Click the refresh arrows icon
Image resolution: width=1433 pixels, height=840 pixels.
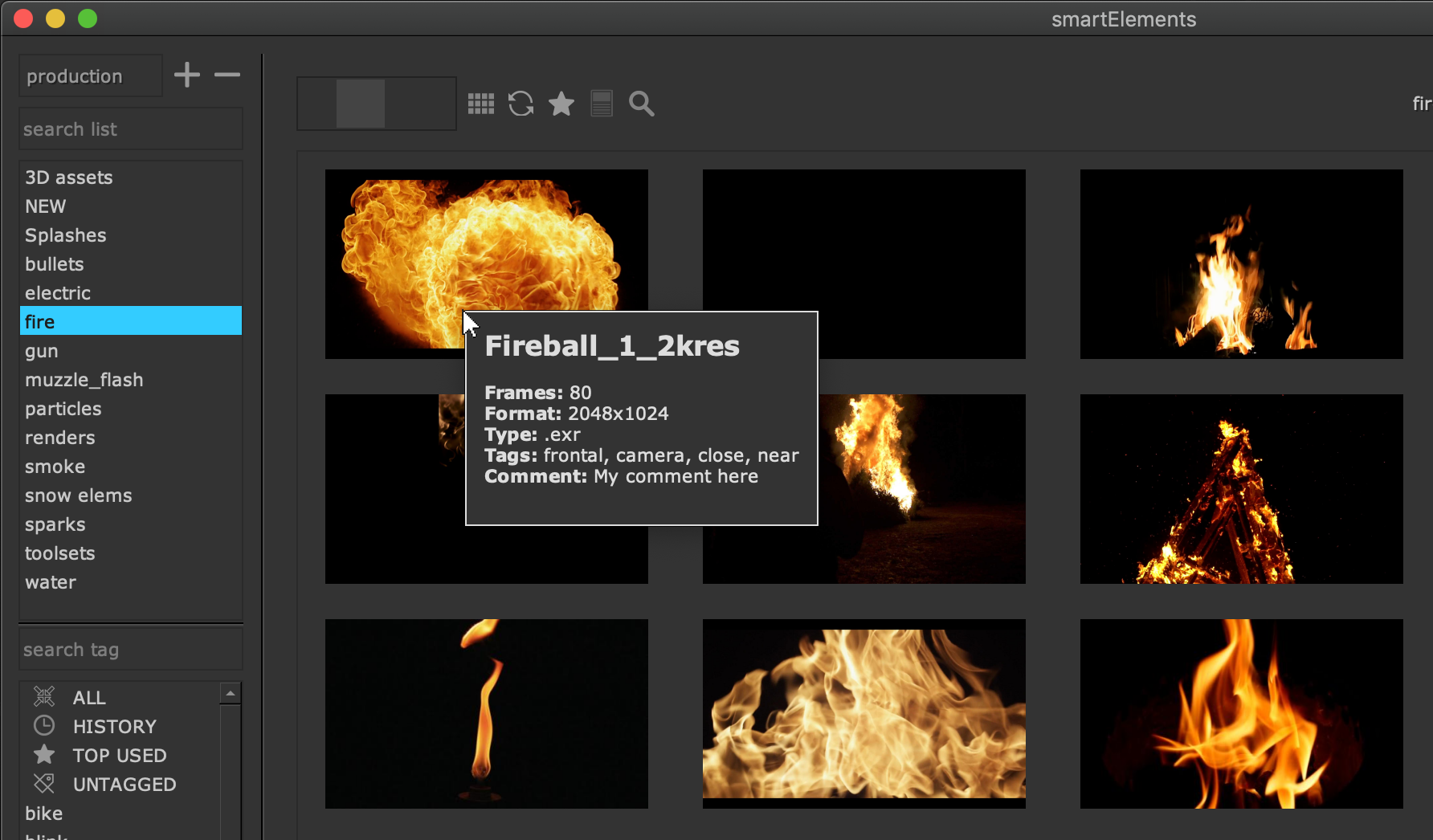521,104
